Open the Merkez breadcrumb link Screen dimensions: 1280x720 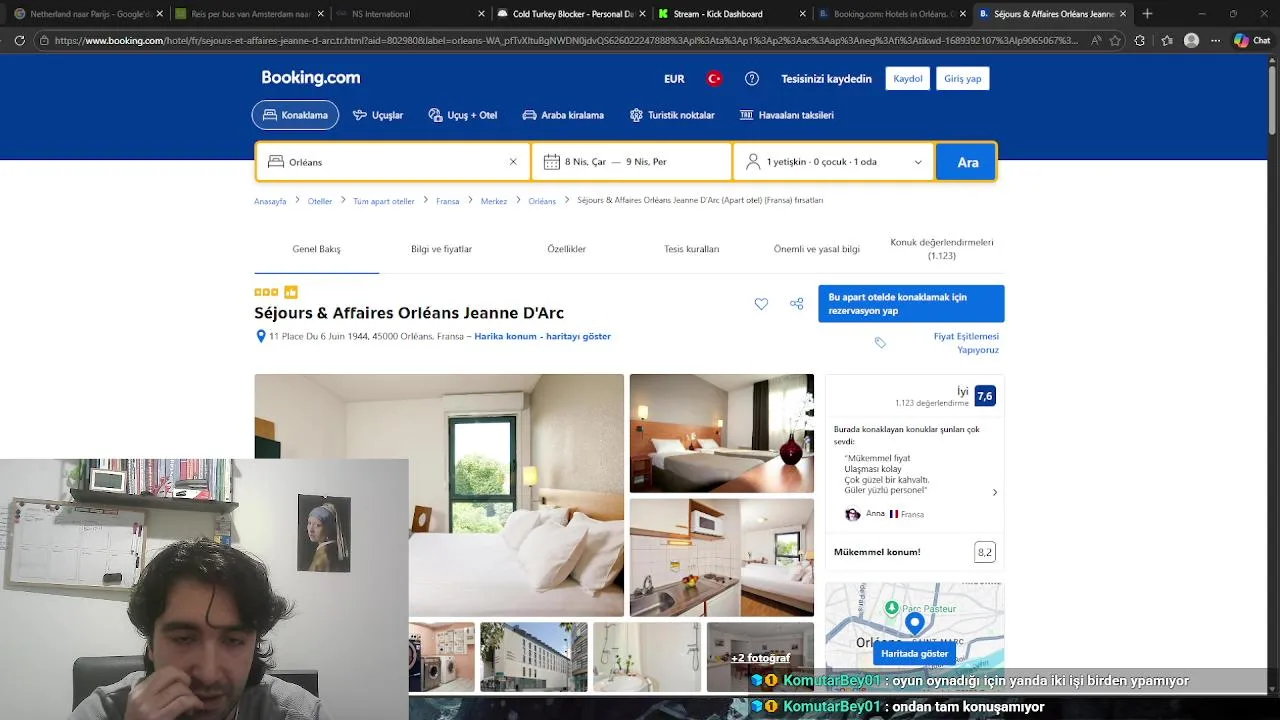pos(494,201)
